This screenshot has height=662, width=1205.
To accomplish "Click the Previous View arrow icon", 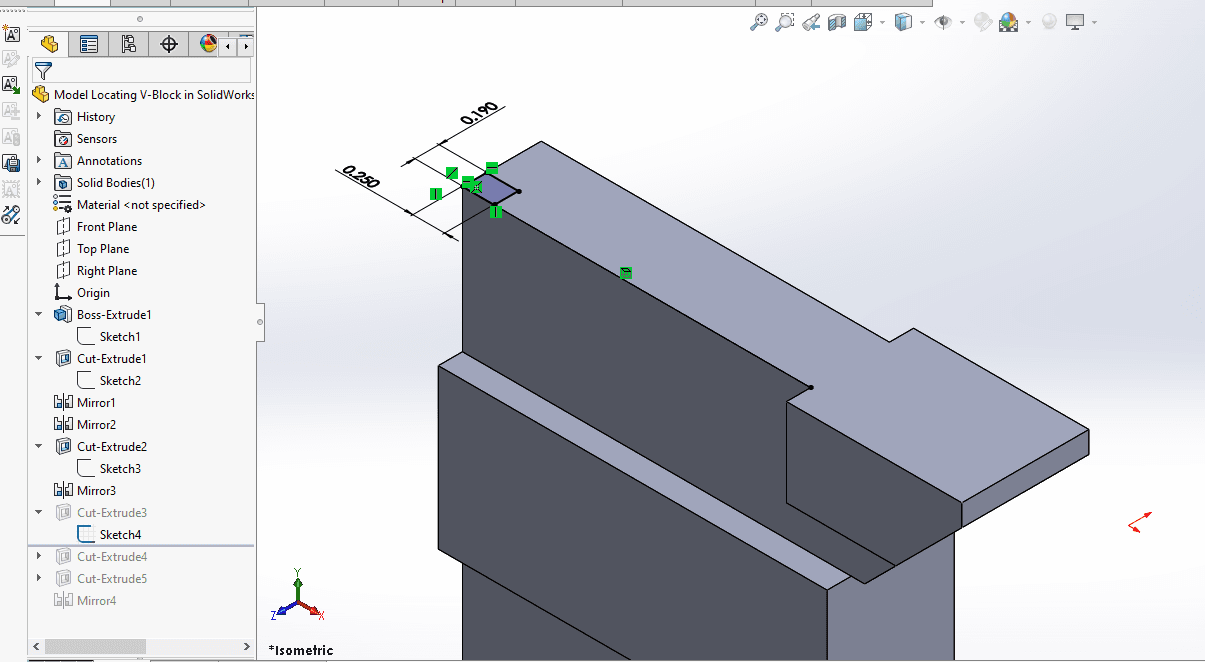I will coord(812,21).
